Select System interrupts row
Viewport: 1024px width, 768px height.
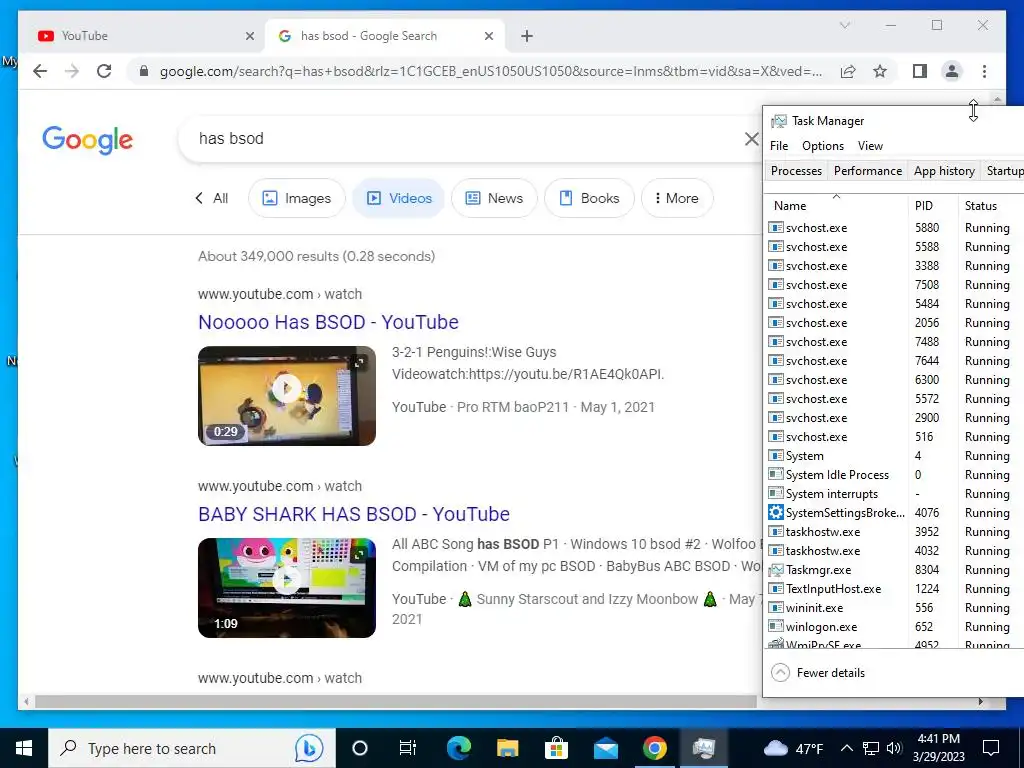pyautogui.click(x=895, y=494)
